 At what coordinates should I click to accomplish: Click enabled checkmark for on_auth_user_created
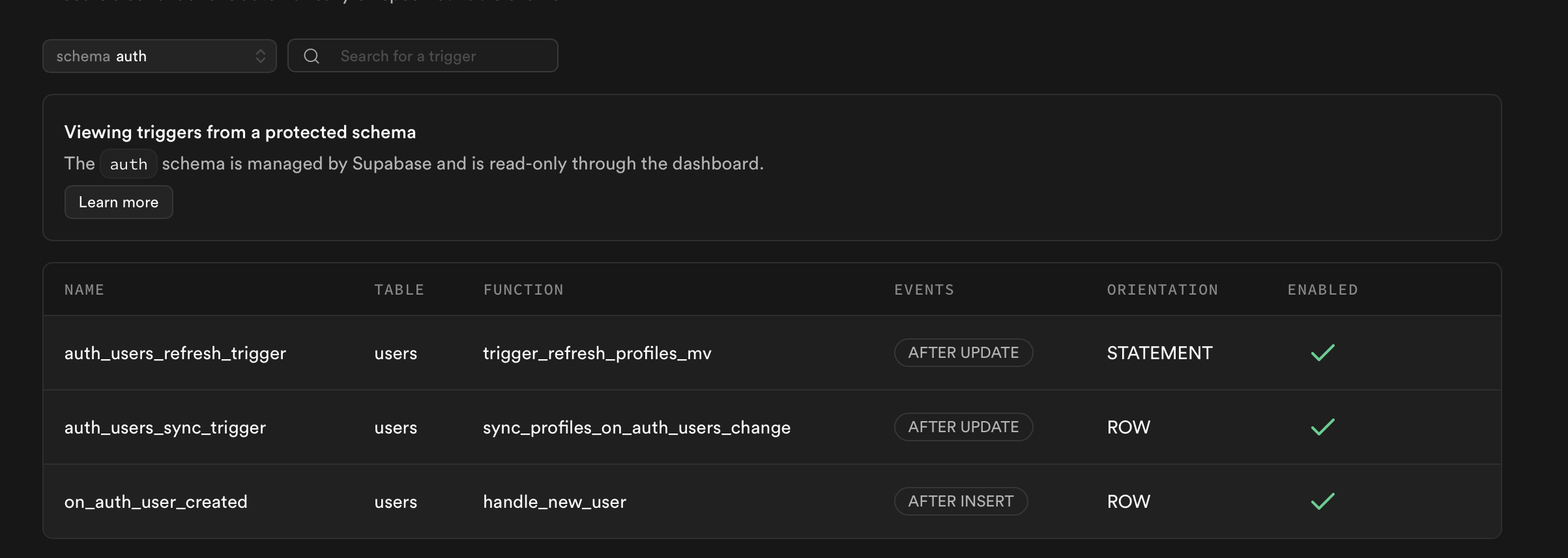1322,501
